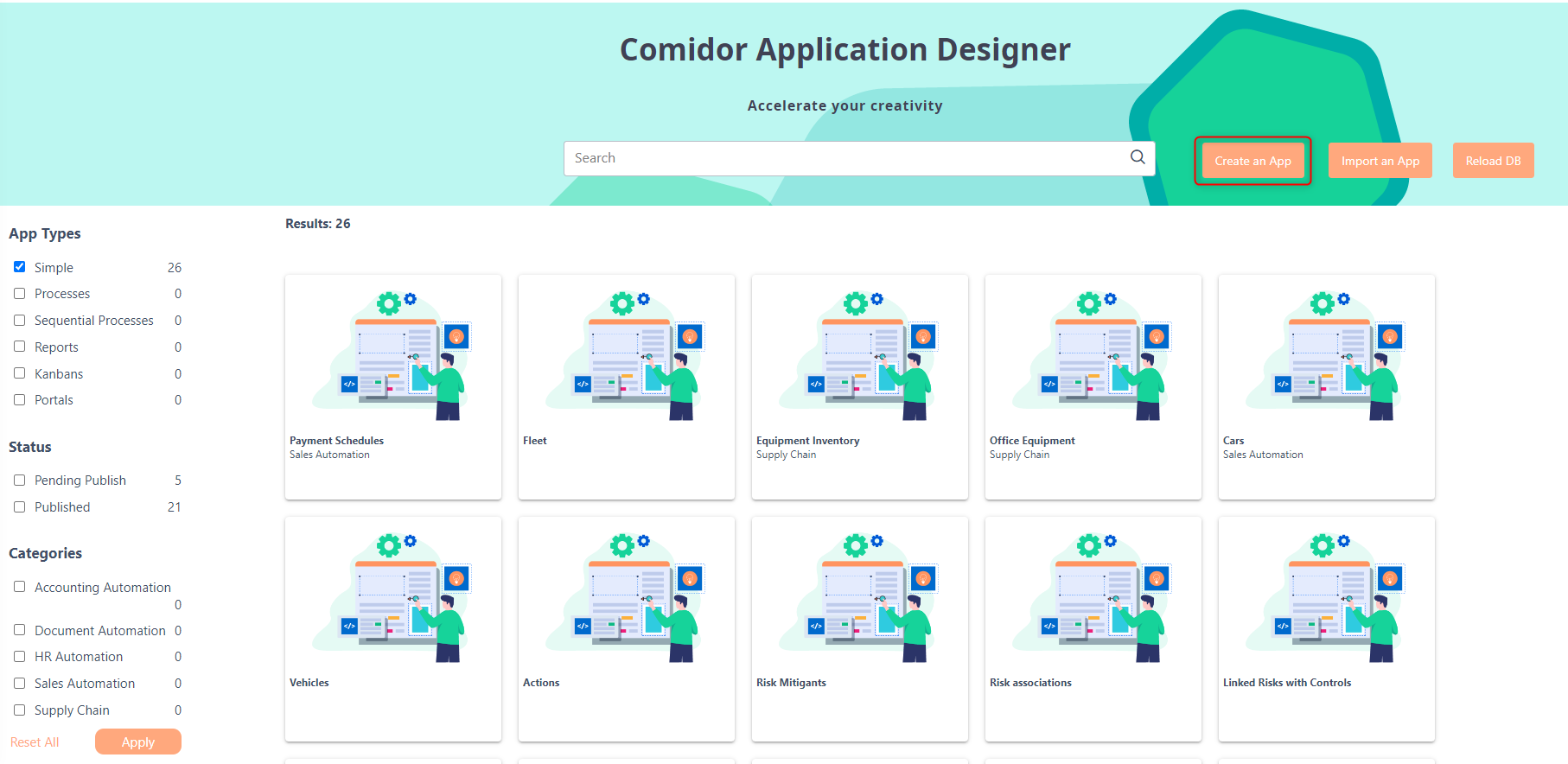Filter by Pending Publish status
This screenshot has width=1568, height=764.
[19, 481]
